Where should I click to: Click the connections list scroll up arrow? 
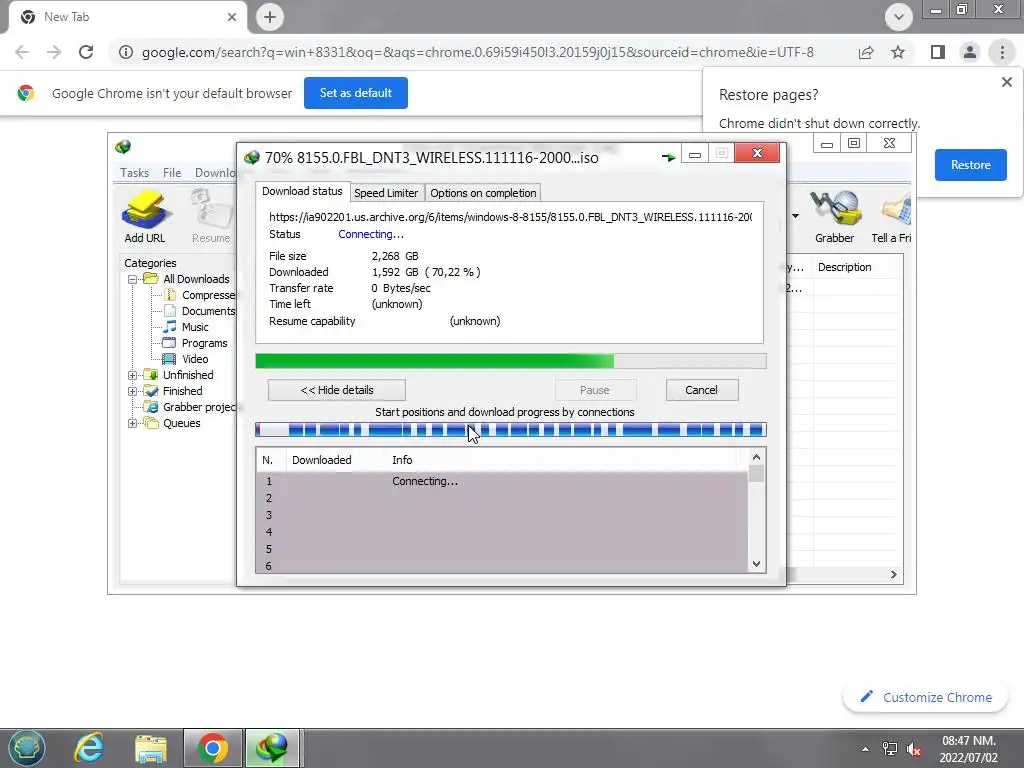(756, 458)
